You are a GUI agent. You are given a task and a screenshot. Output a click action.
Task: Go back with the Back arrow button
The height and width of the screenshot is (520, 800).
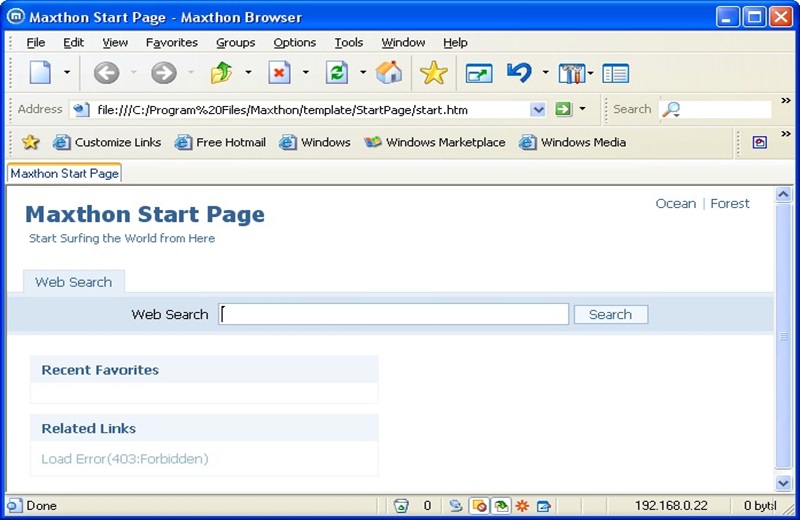(106, 73)
